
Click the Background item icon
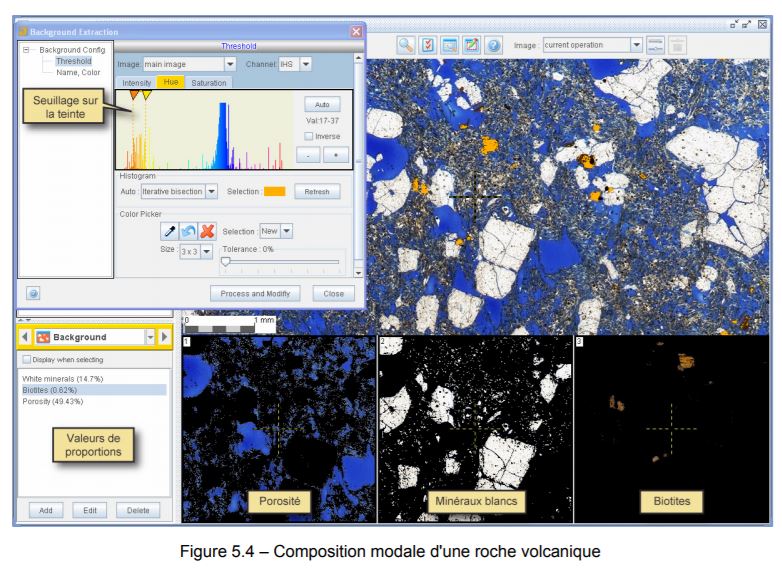click(43, 337)
